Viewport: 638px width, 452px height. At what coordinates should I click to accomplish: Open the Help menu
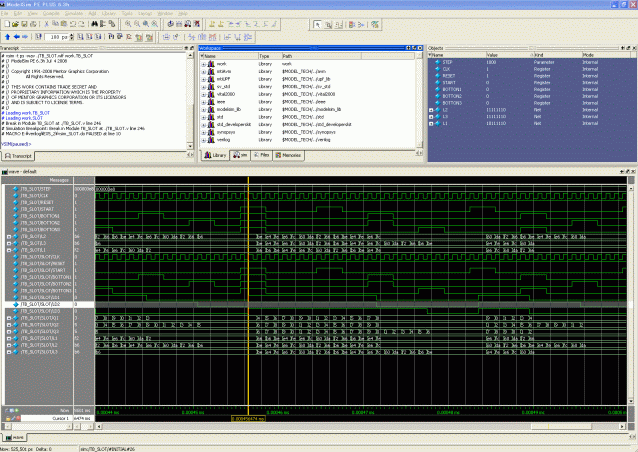tap(183, 13)
